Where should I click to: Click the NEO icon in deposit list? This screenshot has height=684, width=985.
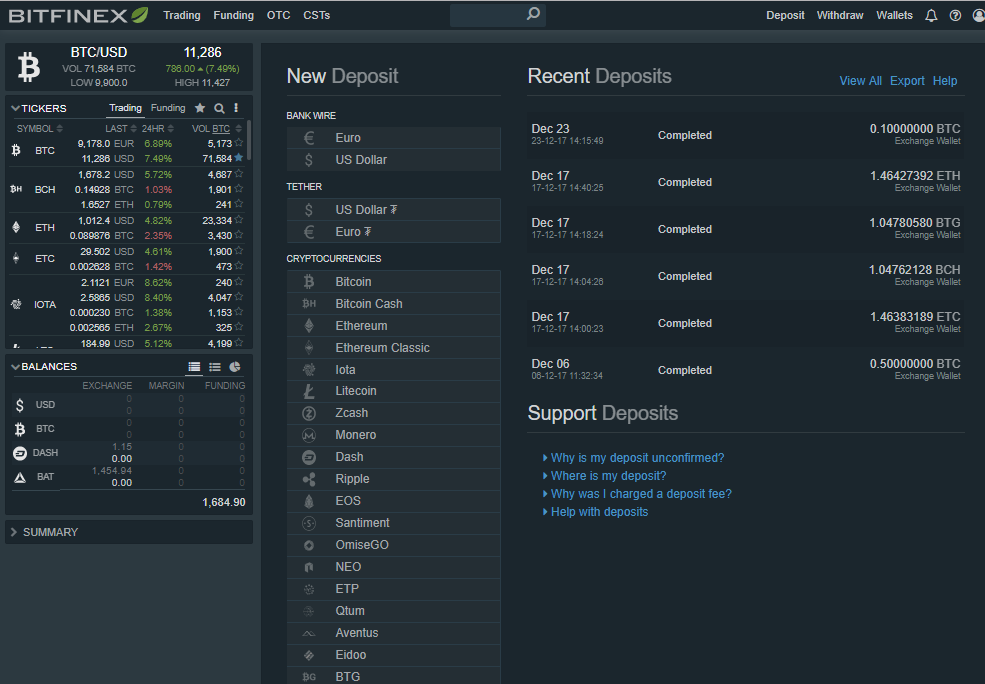click(308, 567)
